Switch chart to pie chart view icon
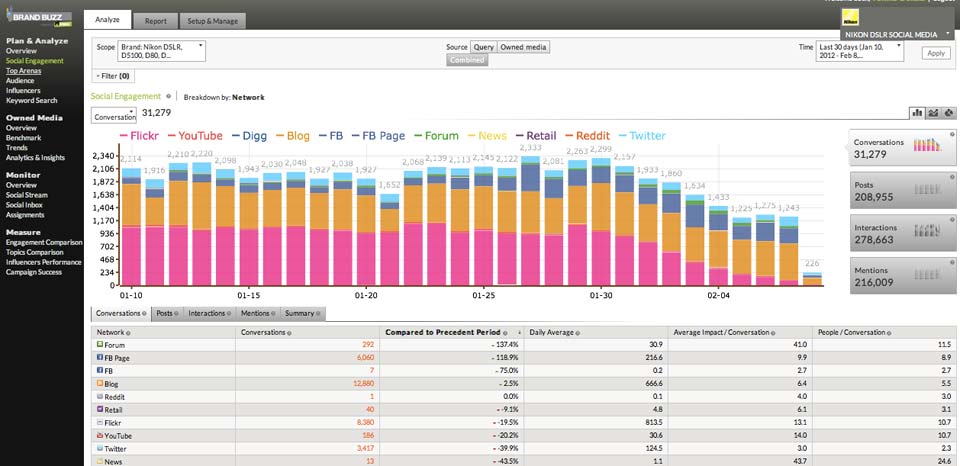960x466 pixels. (949, 113)
